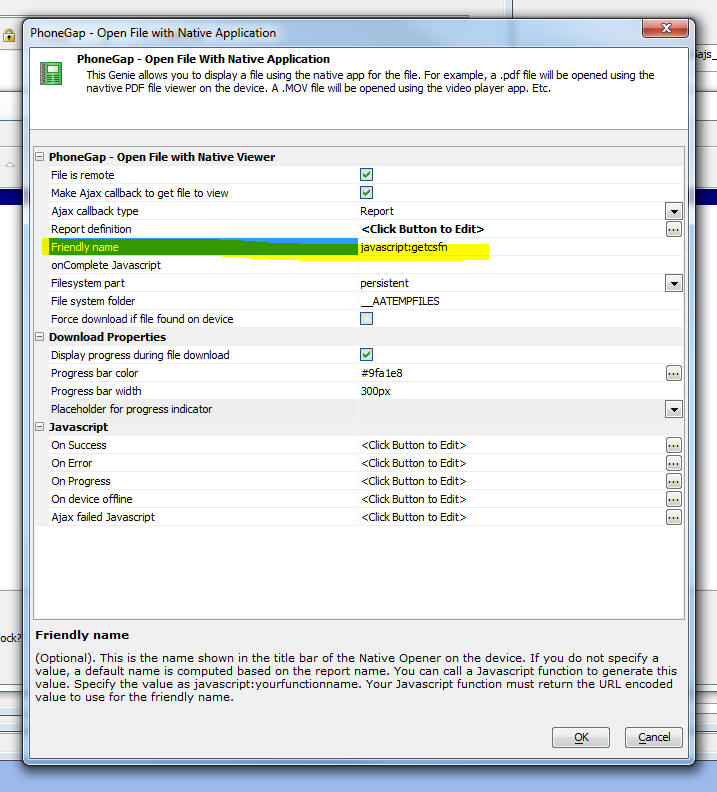Edit On Progress script via ellipsis button

tap(674, 481)
